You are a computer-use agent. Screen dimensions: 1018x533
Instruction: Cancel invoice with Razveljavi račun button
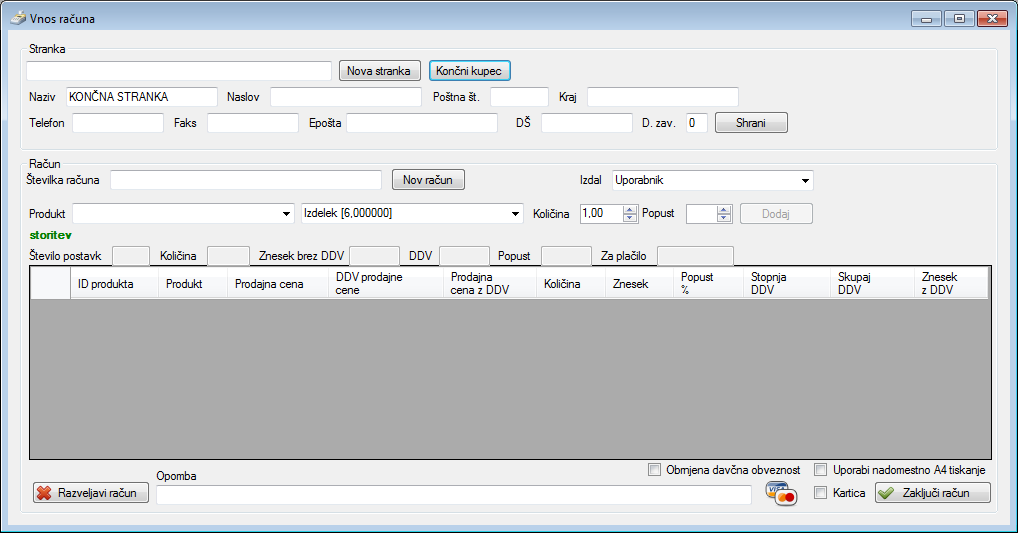91,493
